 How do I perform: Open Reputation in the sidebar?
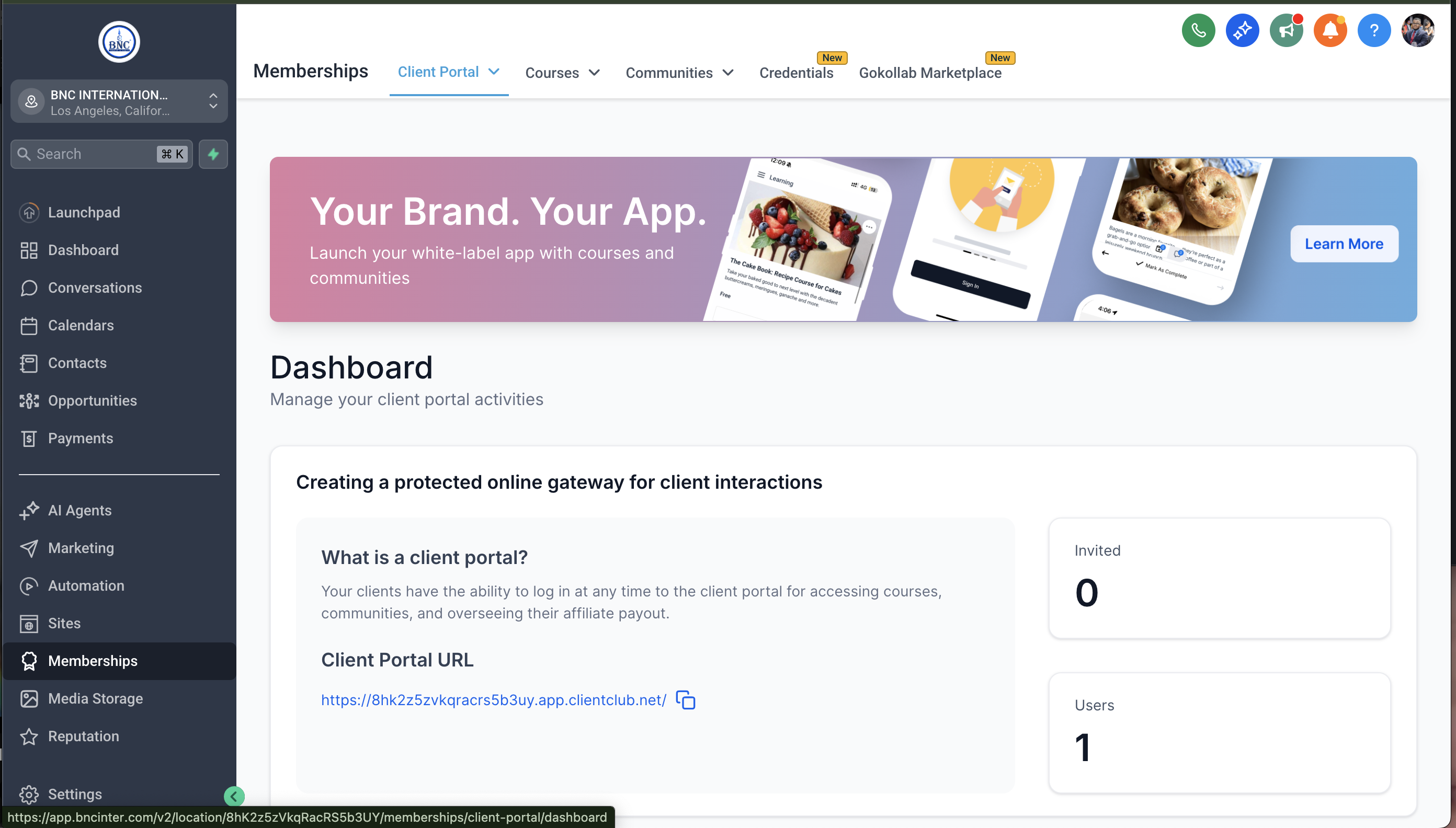click(119, 737)
